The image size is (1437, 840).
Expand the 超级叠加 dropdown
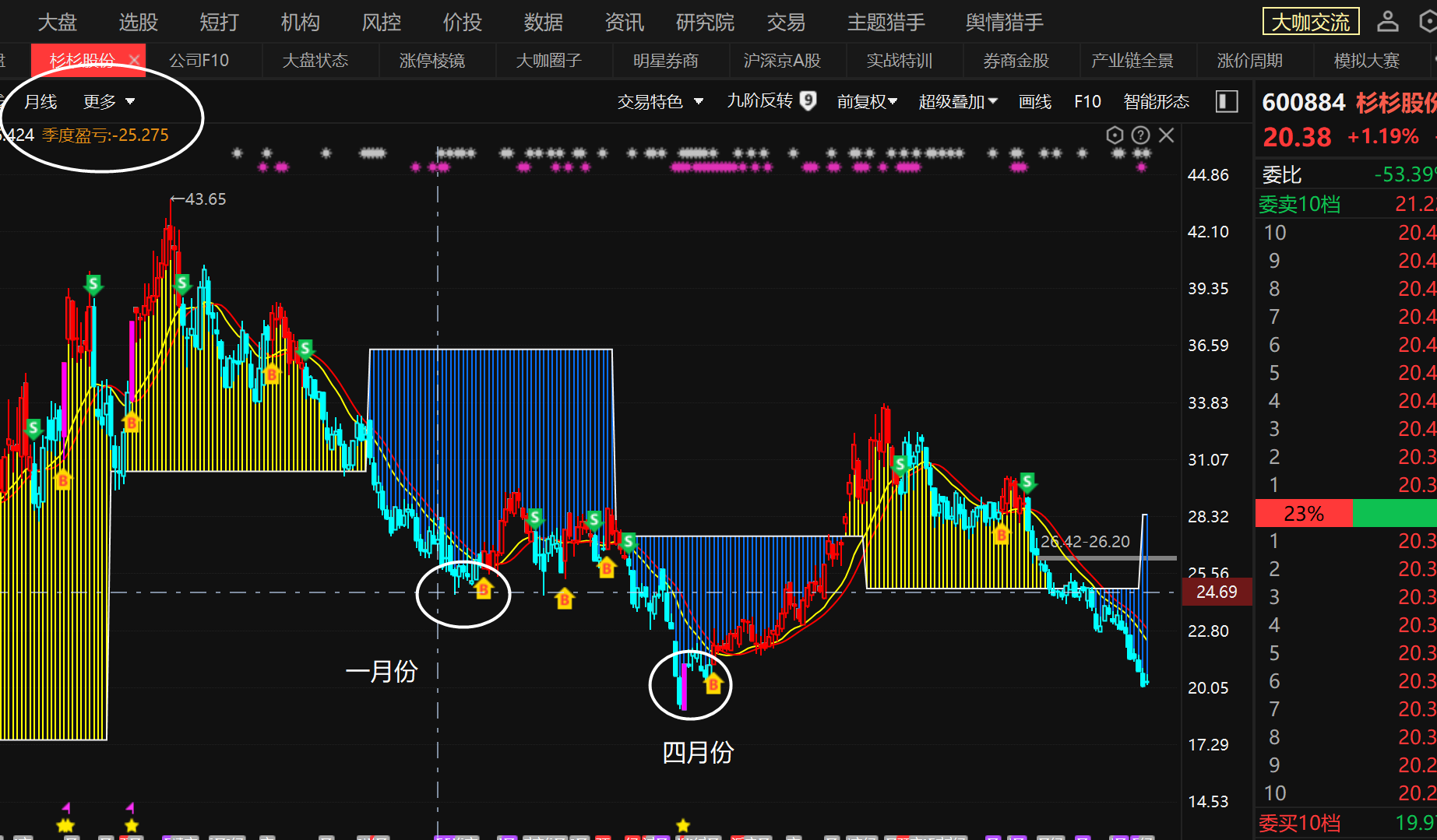point(958,101)
